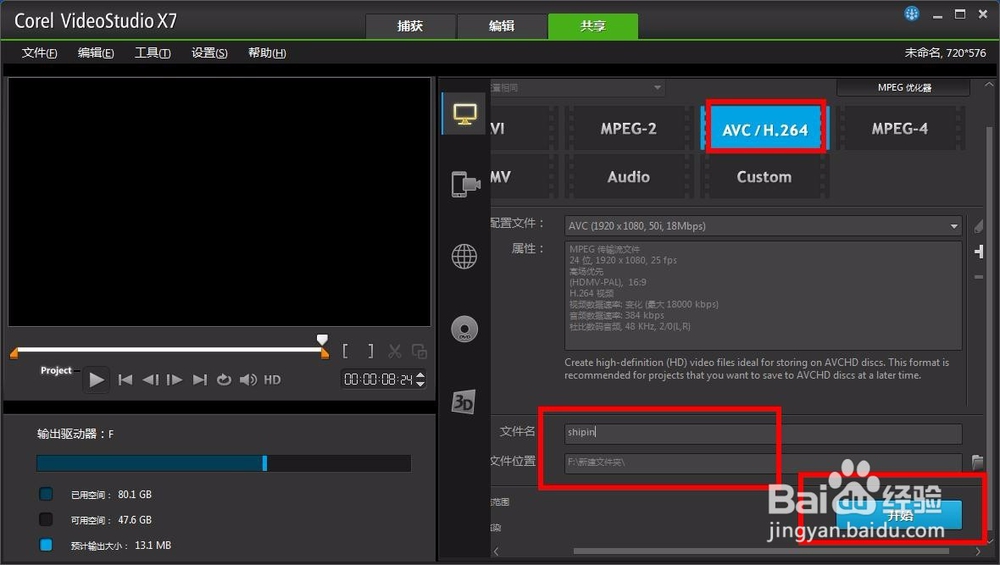
Task: Click the scissors split clip icon
Action: click(395, 351)
